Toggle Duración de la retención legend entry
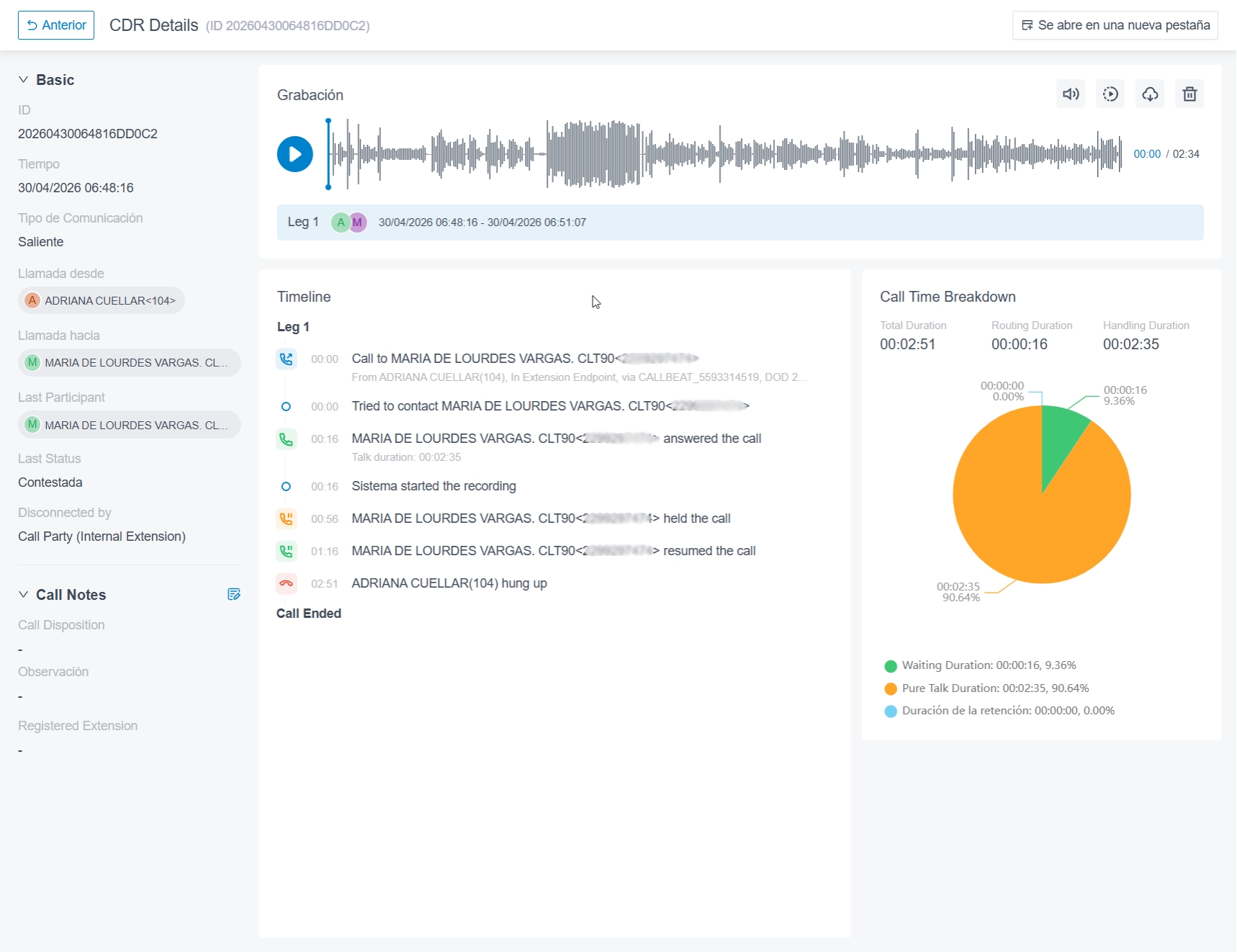Viewport: 1237px width, 952px height. (x=1000, y=711)
